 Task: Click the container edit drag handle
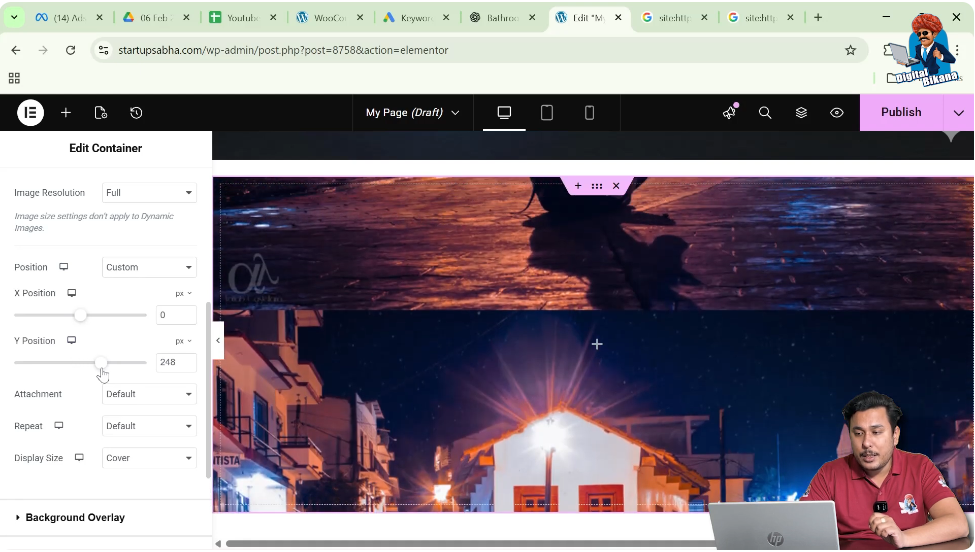click(597, 186)
